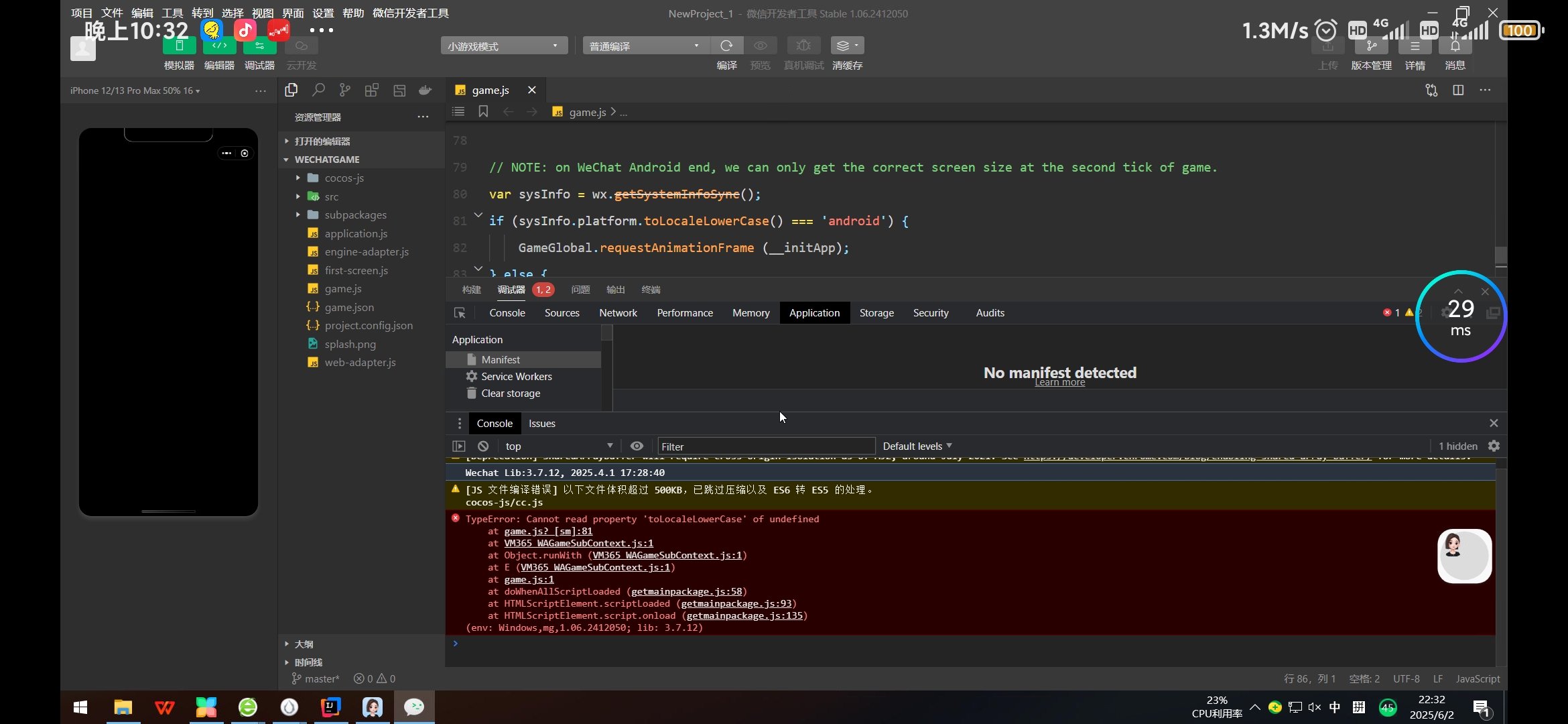Image resolution: width=1568 pixels, height=724 pixels.
Task: Start 真机调试 remote debugging
Action: [x=803, y=45]
